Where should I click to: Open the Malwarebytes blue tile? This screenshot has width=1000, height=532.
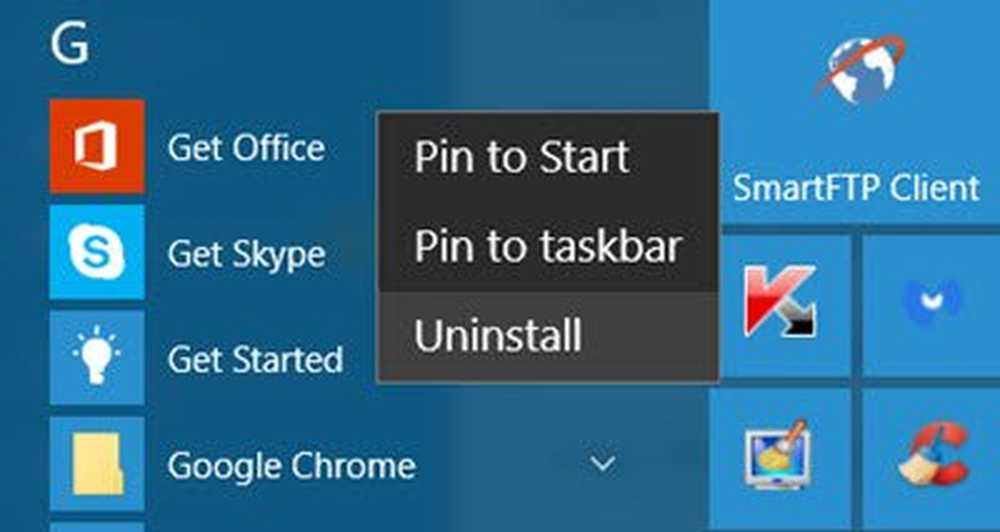(931, 306)
